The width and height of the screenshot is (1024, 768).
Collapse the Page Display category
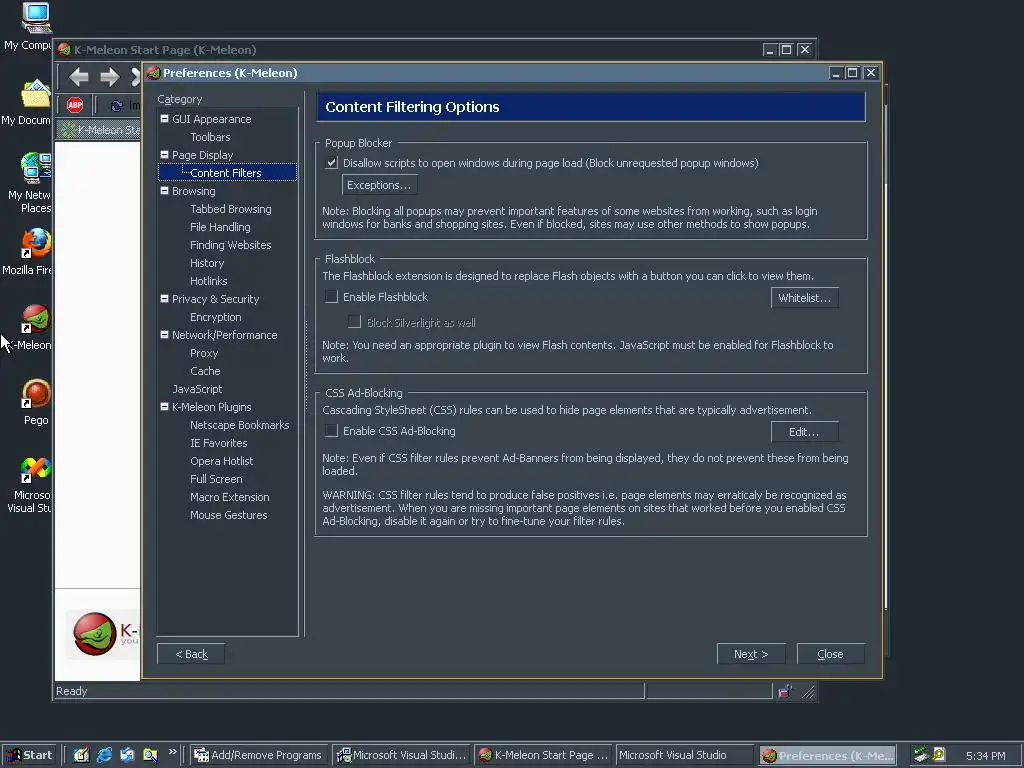[165, 155]
